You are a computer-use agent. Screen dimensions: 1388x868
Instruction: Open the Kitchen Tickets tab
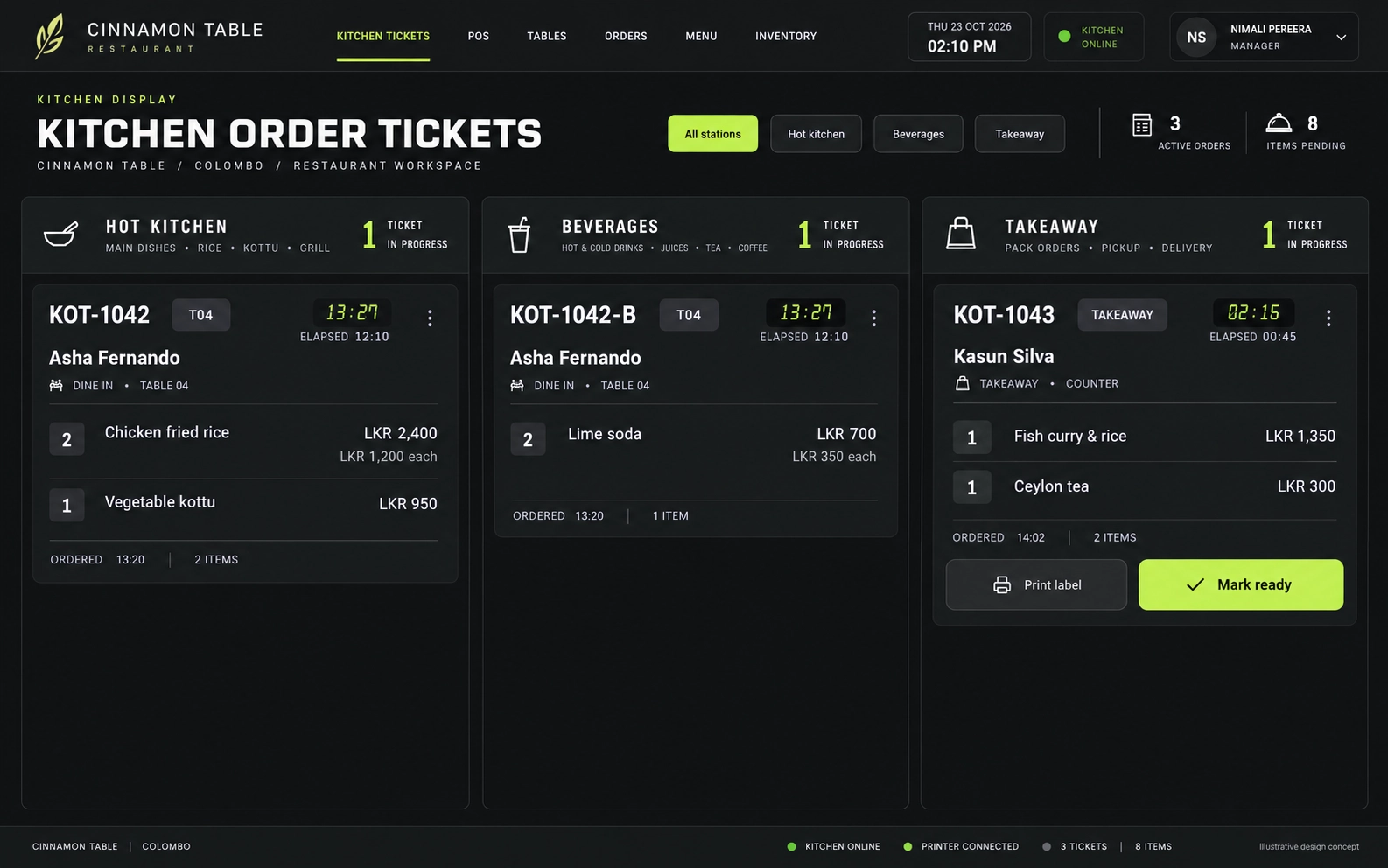[x=383, y=37]
